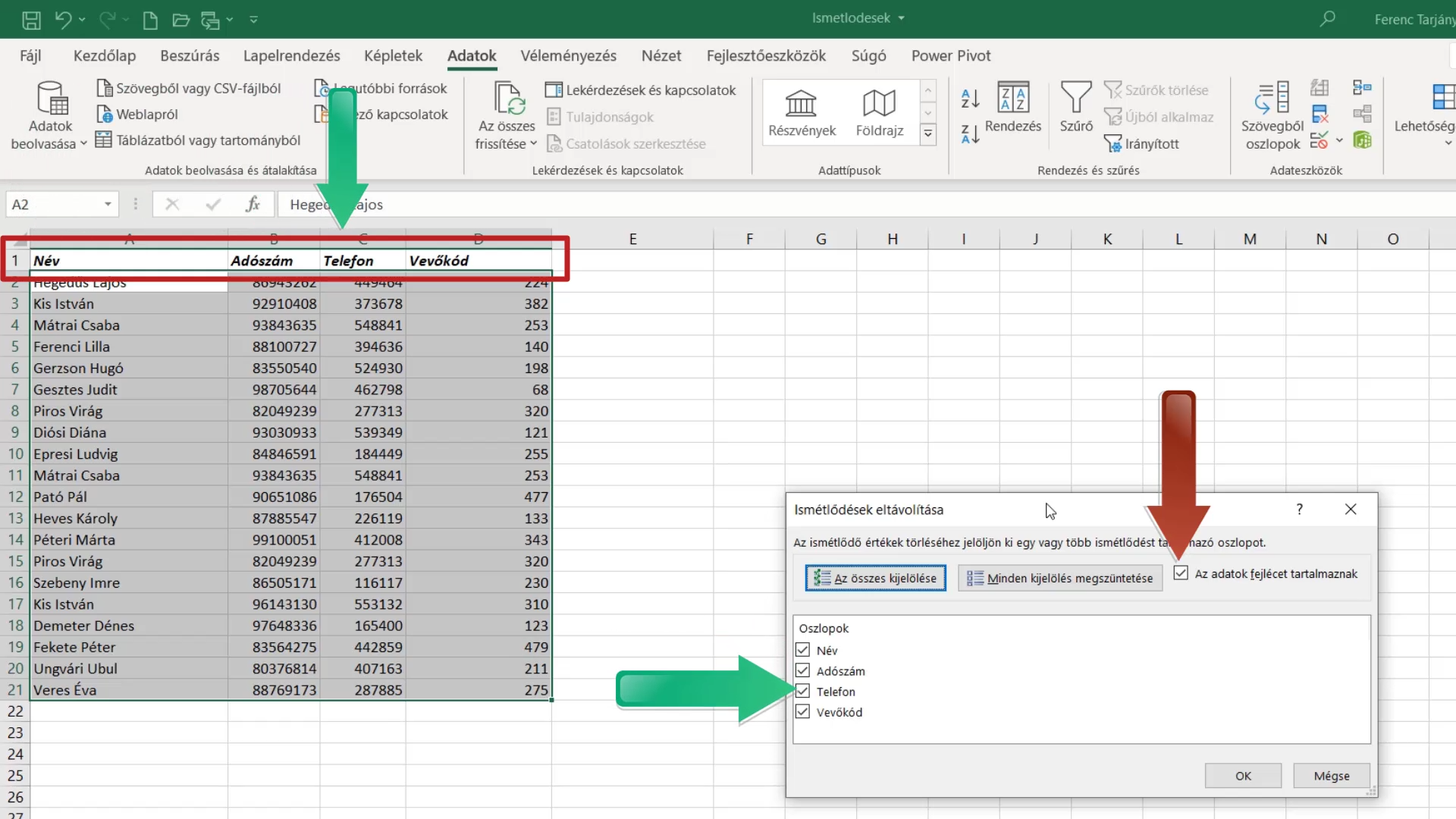
Task: Uncheck the Vevőkód column checkbox
Action: coord(802,712)
